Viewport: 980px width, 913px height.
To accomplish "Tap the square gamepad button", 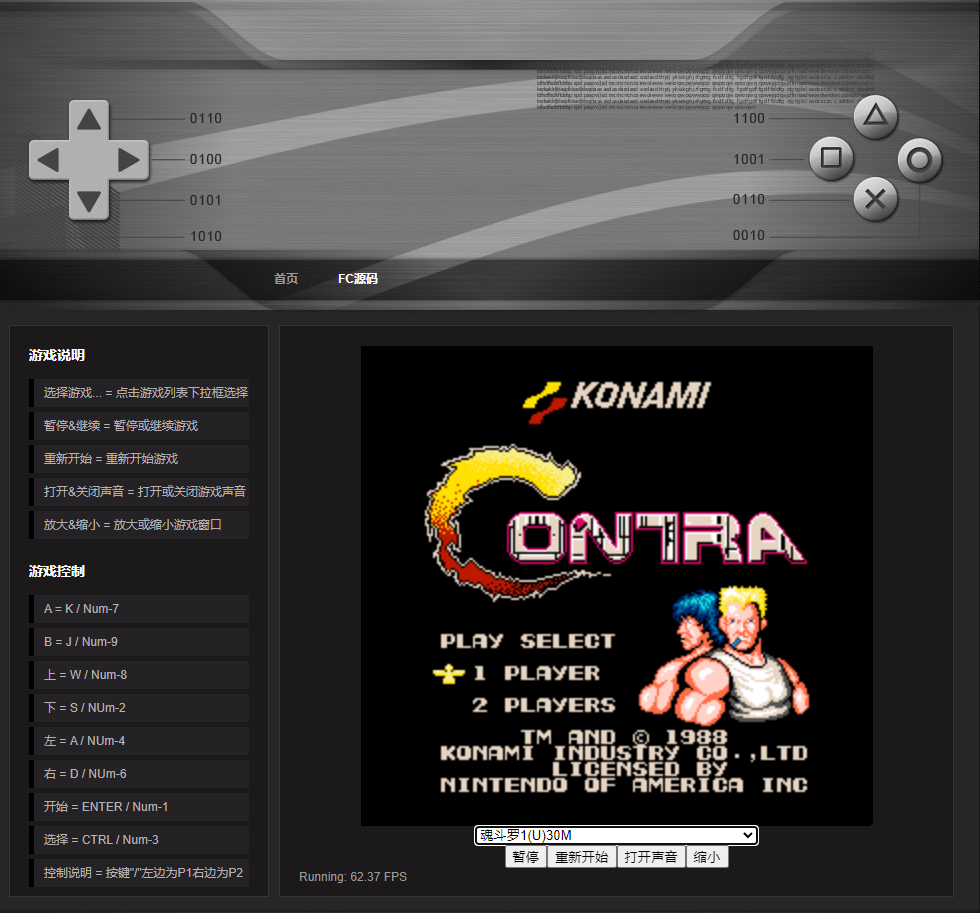I will click(x=830, y=158).
